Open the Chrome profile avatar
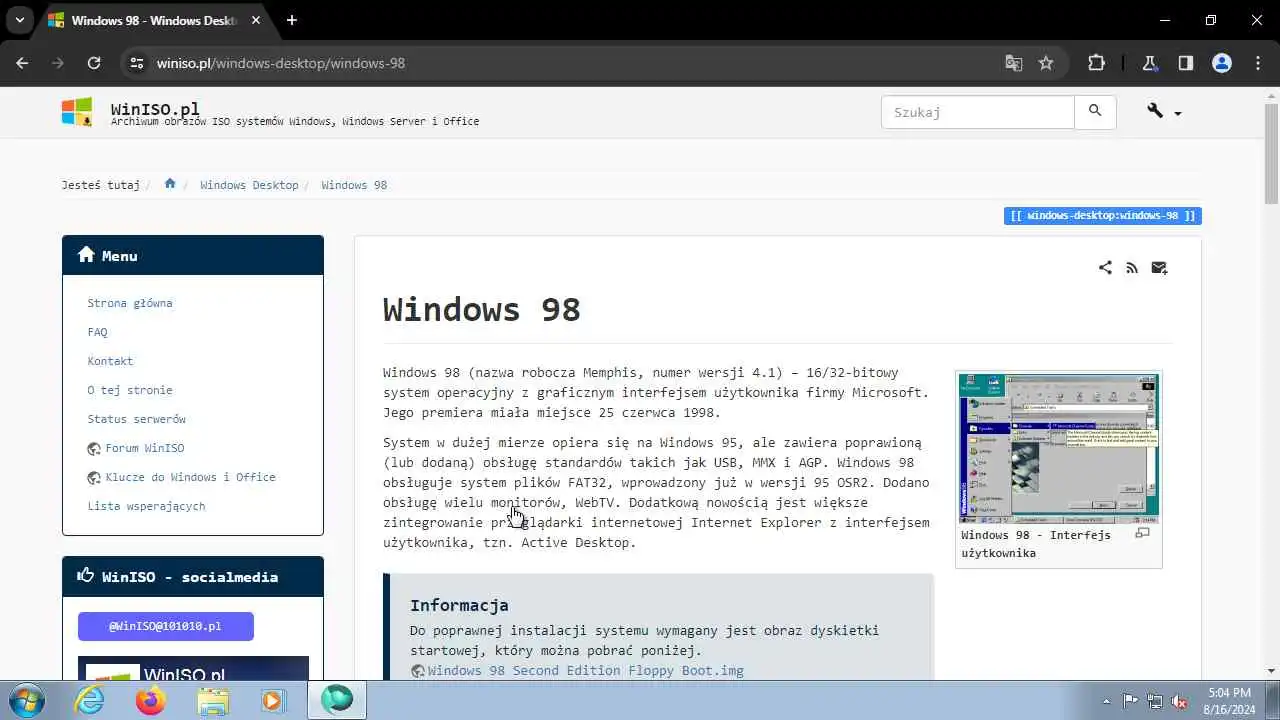Image resolution: width=1280 pixels, height=720 pixels. click(x=1222, y=63)
